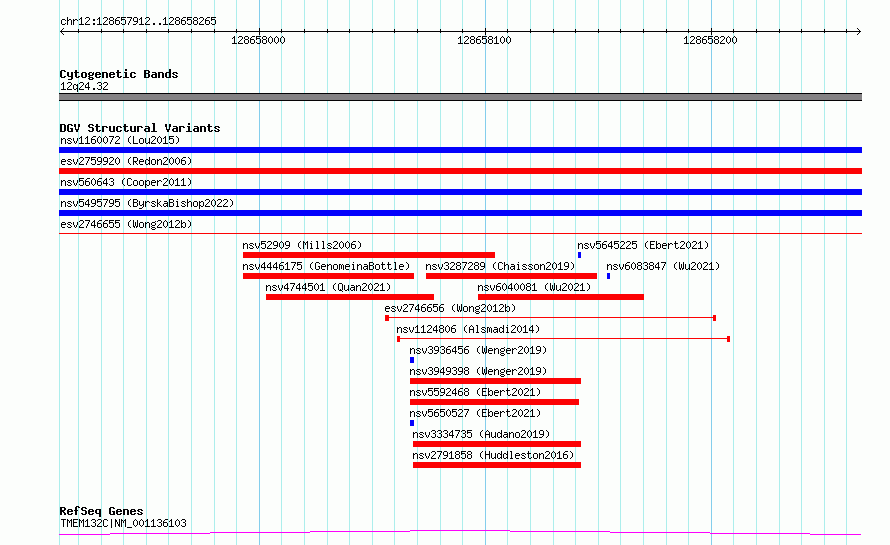Click the right arrow end of the ruler

859,32
